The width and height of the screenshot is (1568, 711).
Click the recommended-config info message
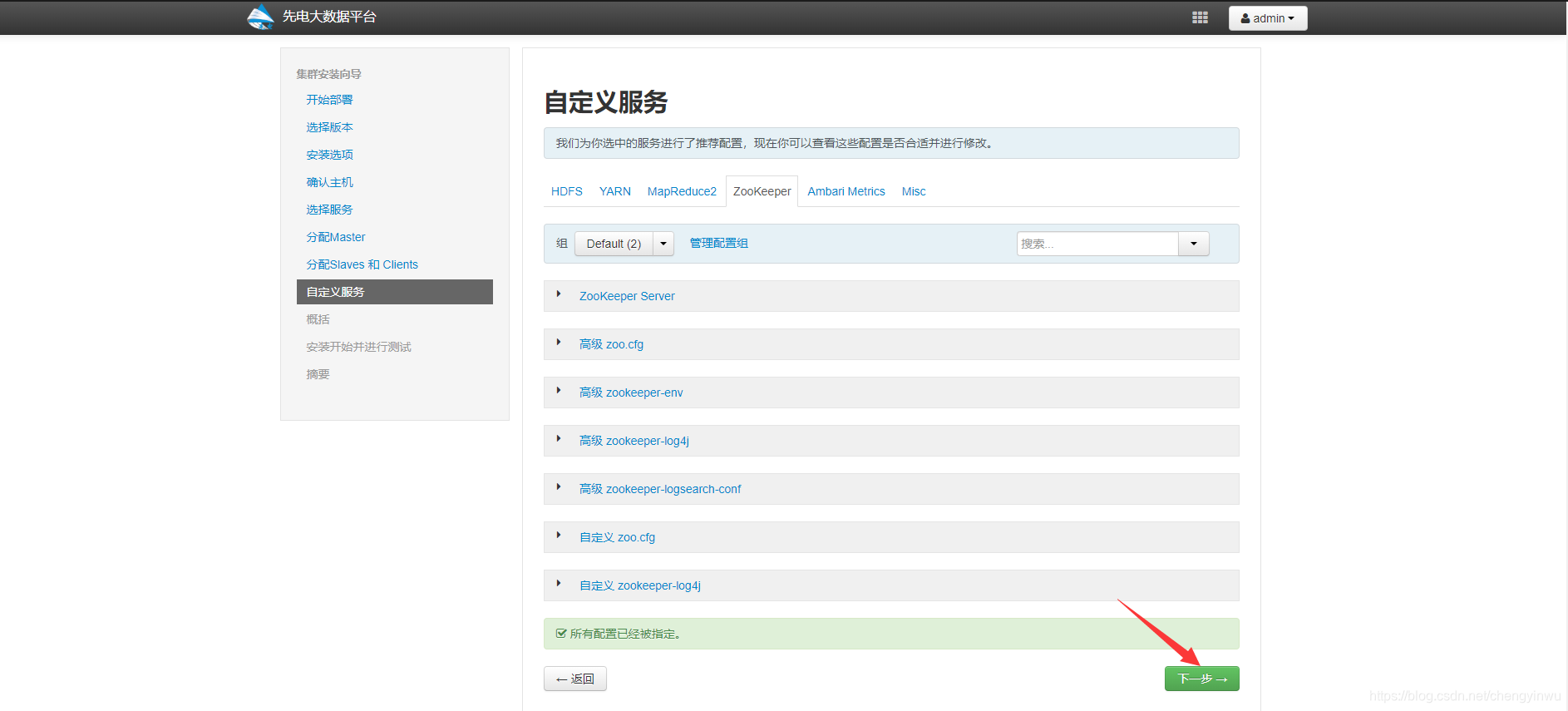pos(891,143)
